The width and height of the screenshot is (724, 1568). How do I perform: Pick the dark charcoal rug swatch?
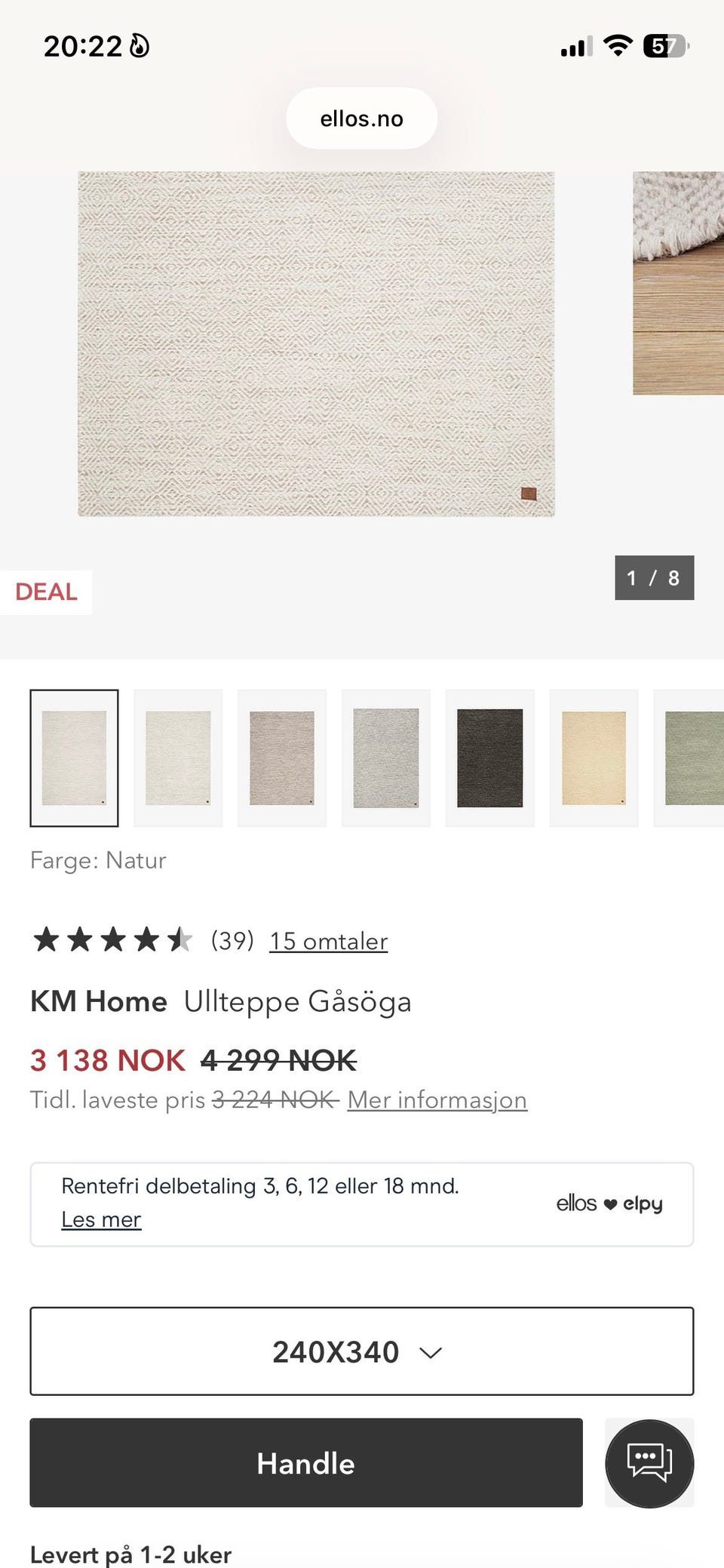point(490,758)
